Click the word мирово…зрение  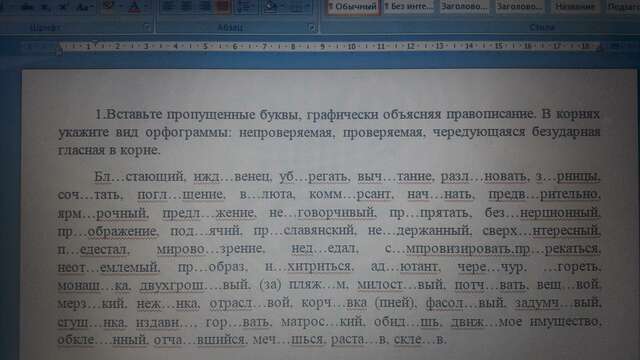pos(211,249)
